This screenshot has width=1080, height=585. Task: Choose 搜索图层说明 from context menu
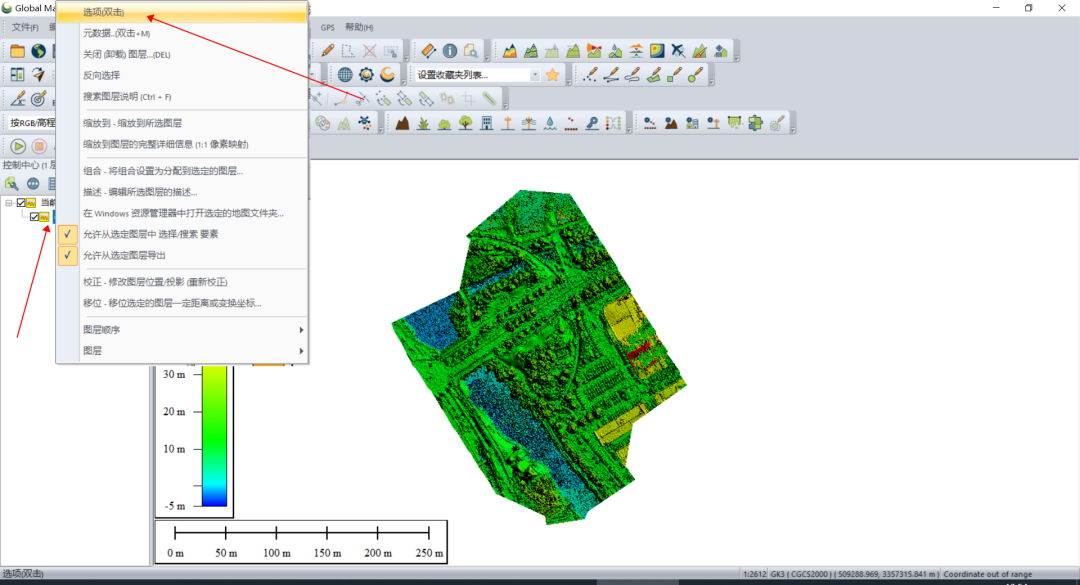(x=182, y=96)
